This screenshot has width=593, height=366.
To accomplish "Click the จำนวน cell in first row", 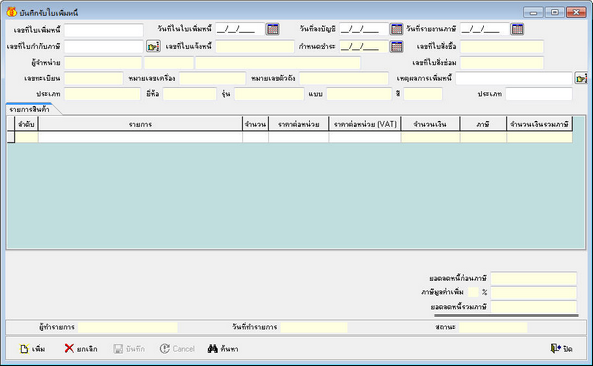I will (256, 137).
